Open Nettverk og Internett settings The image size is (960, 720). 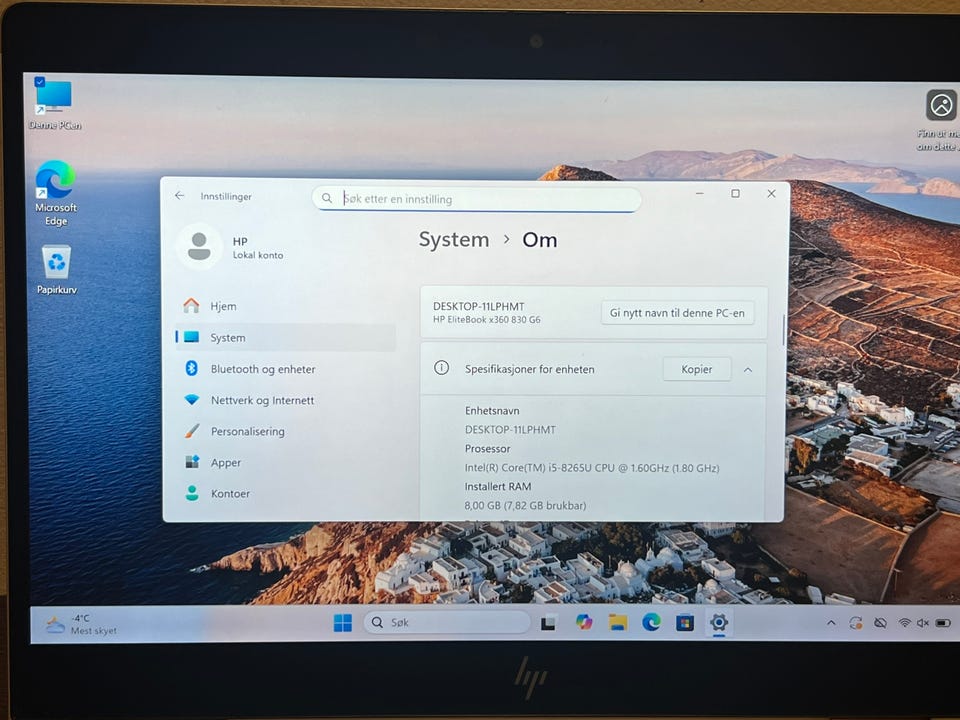coord(285,400)
